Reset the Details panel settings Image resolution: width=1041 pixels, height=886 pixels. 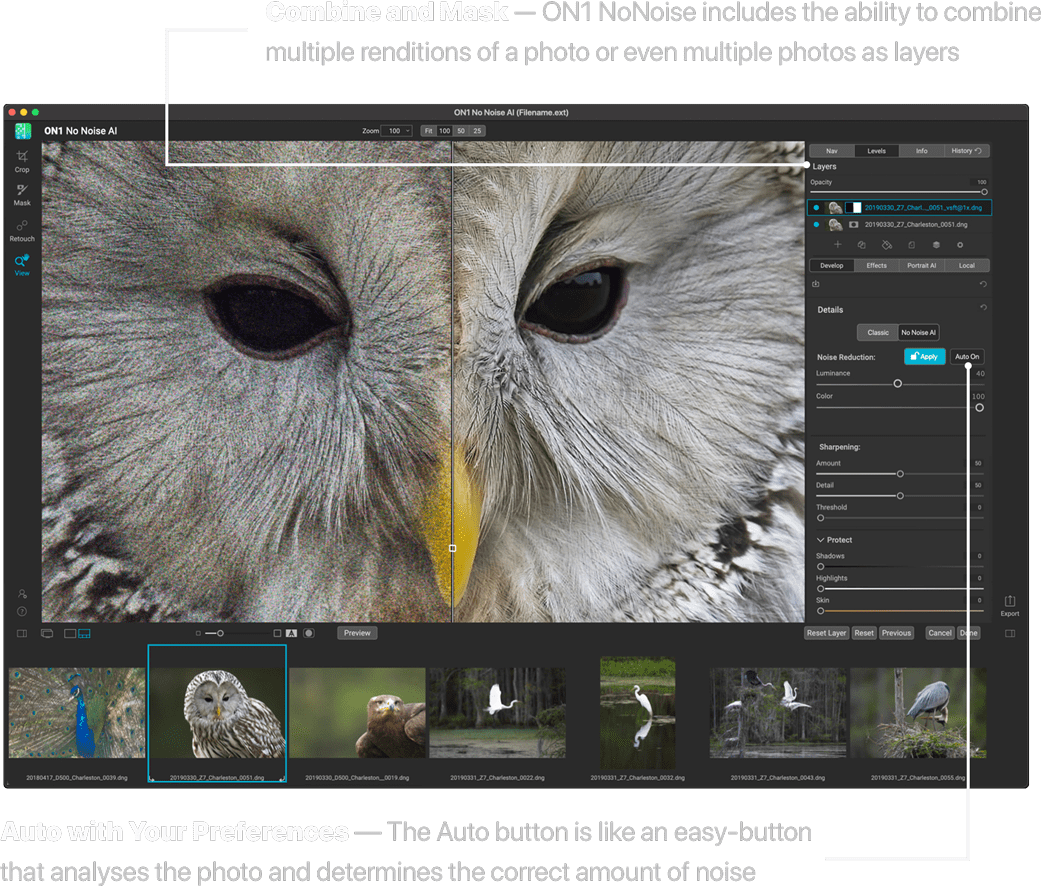pos(983,308)
